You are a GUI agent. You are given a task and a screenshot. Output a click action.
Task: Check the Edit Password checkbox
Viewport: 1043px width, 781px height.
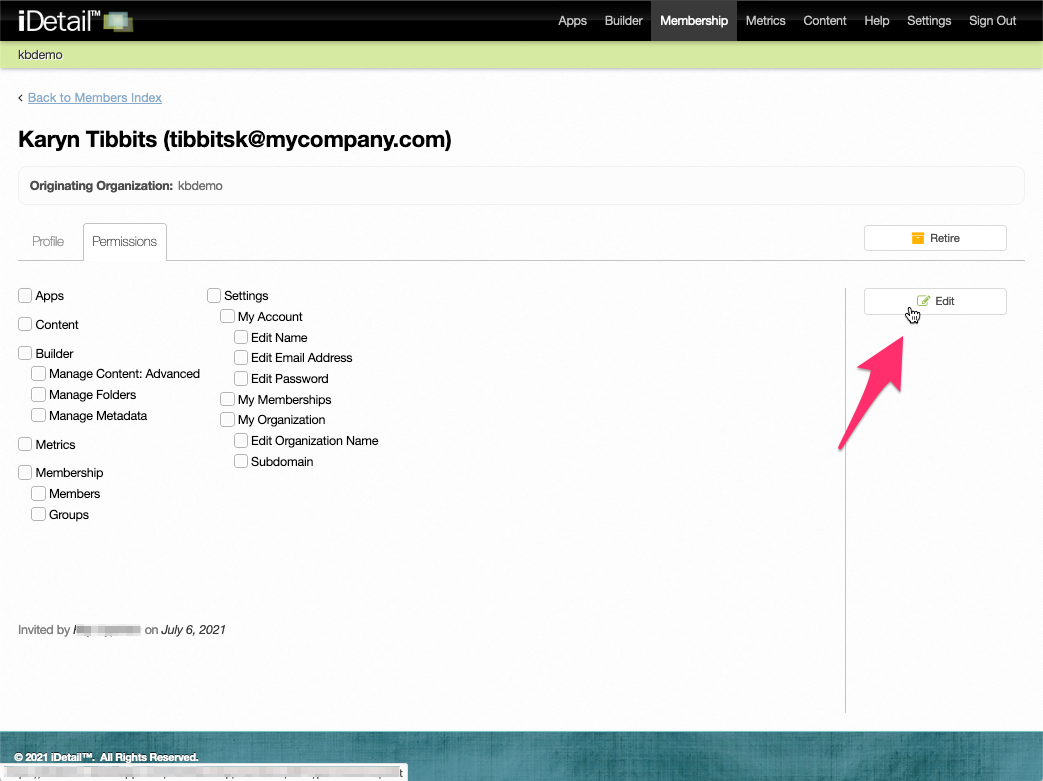241,379
